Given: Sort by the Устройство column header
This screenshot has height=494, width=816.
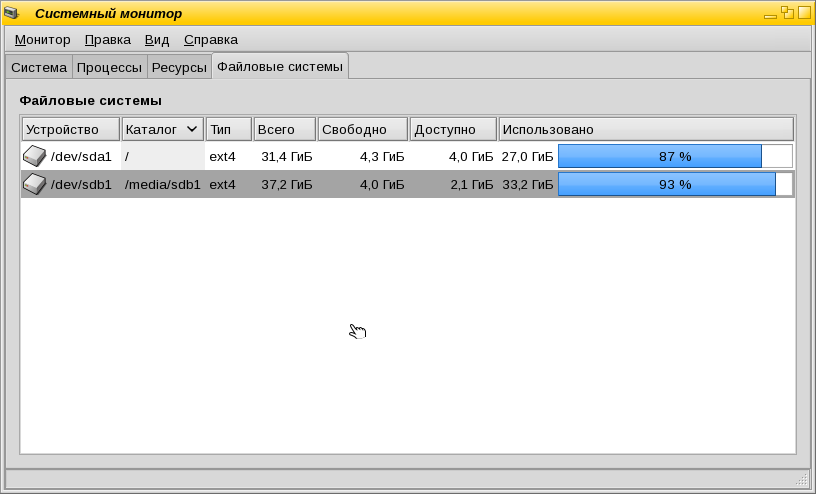Looking at the screenshot, I should (x=71, y=129).
